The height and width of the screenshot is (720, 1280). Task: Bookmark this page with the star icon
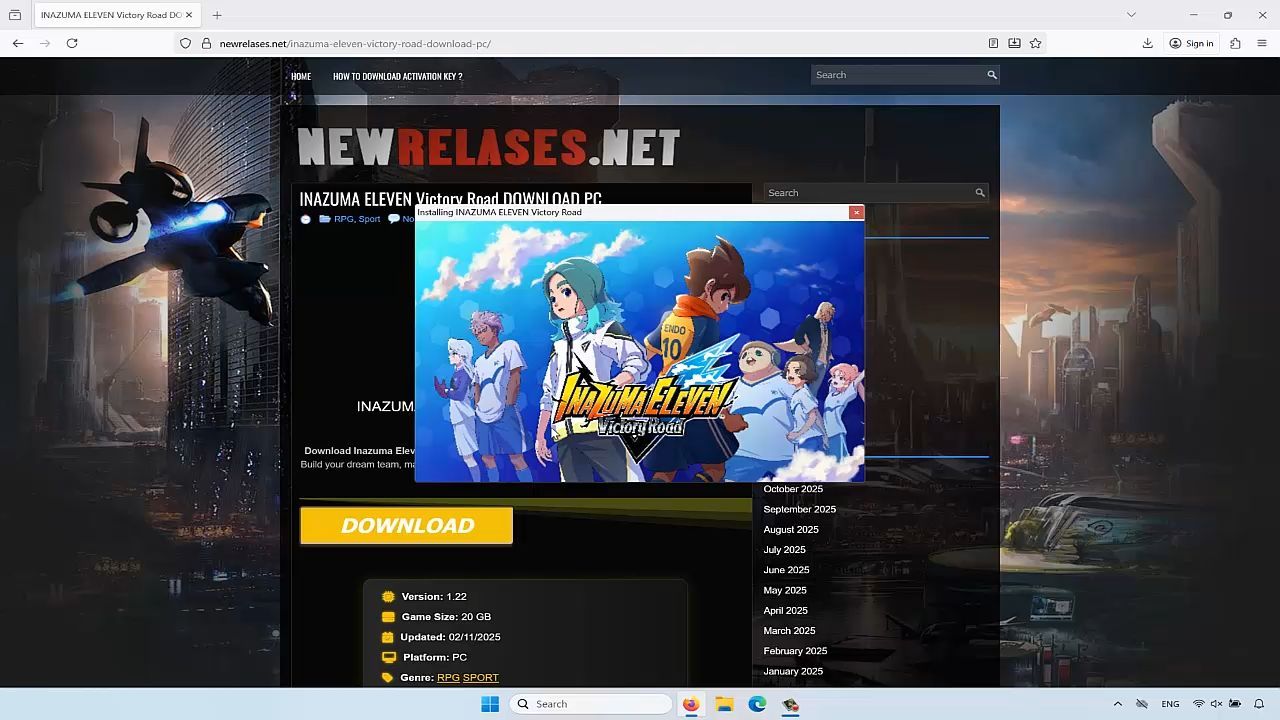point(1035,43)
